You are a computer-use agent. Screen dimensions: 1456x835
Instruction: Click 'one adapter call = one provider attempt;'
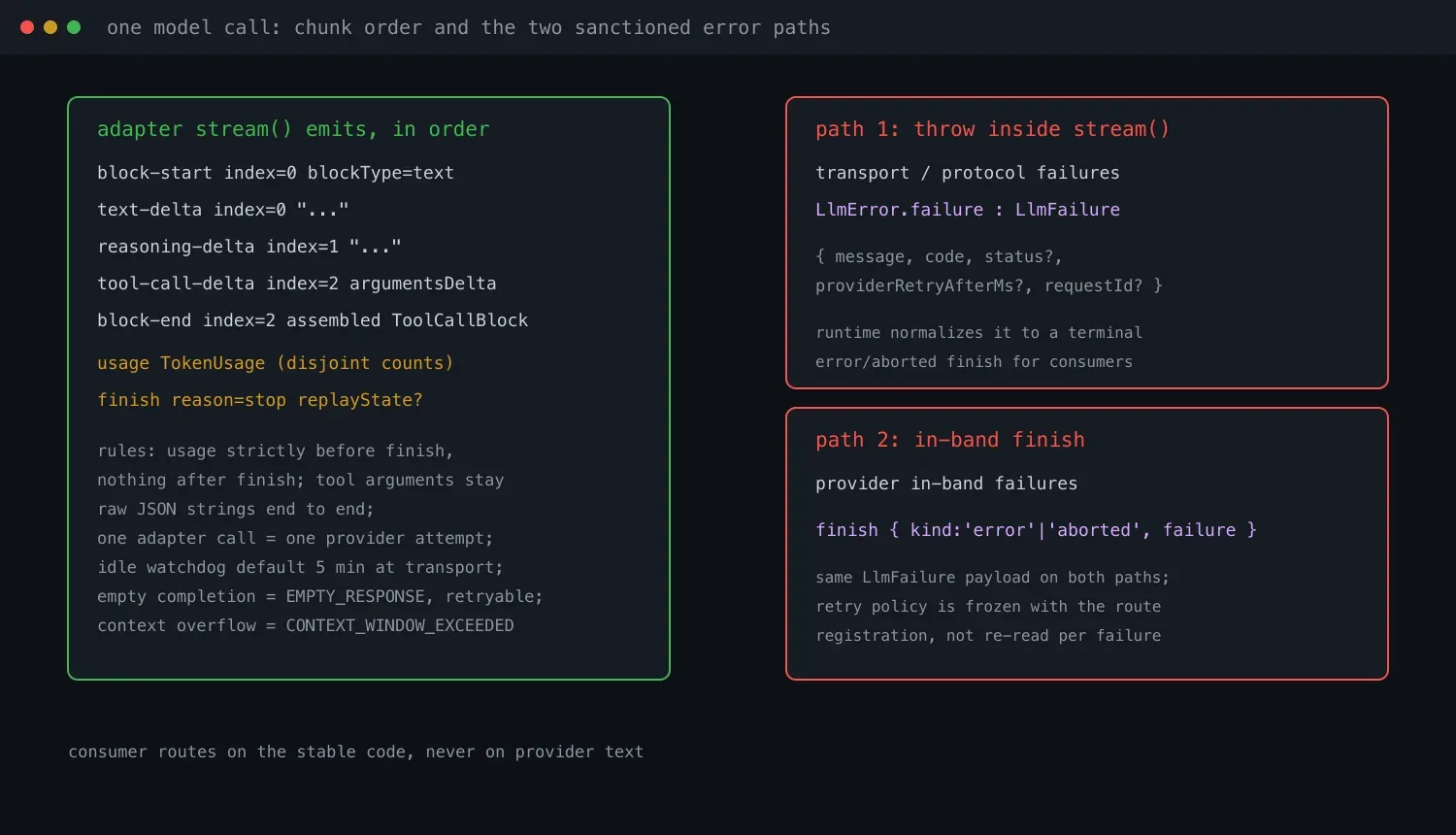295,538
